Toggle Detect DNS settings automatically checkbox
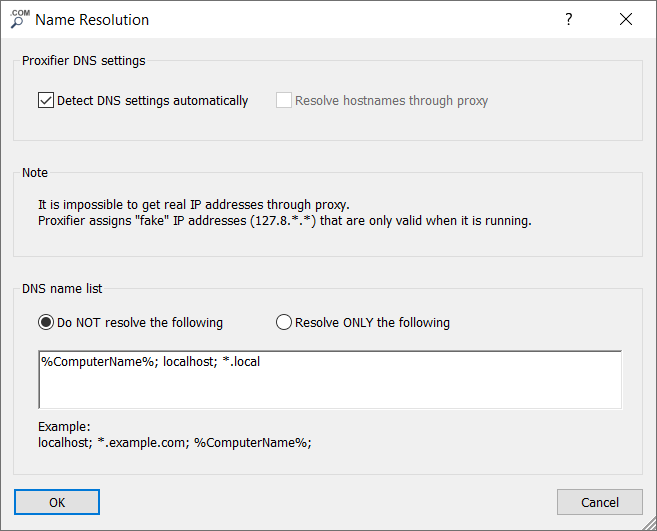 (x=46, y=100)
